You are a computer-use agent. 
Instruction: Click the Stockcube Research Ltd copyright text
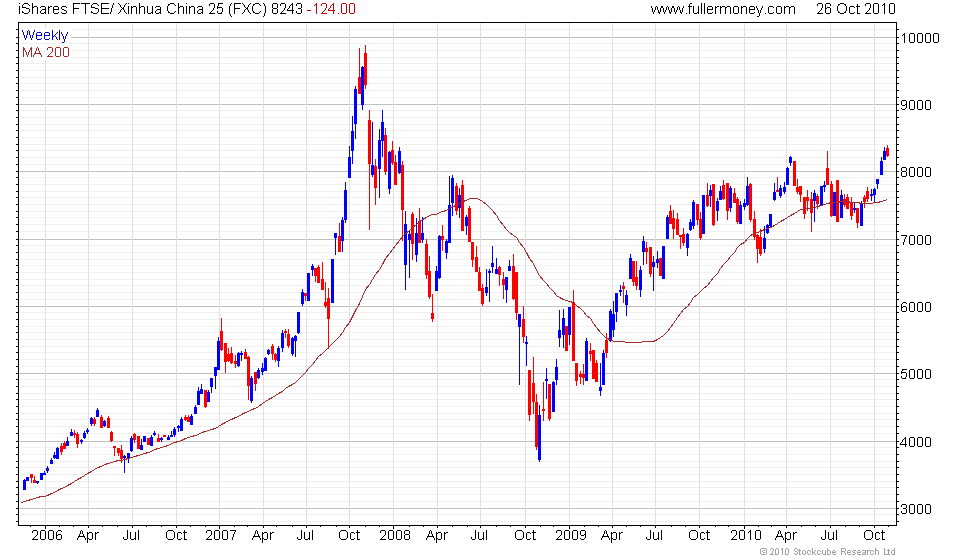(827, 552)
